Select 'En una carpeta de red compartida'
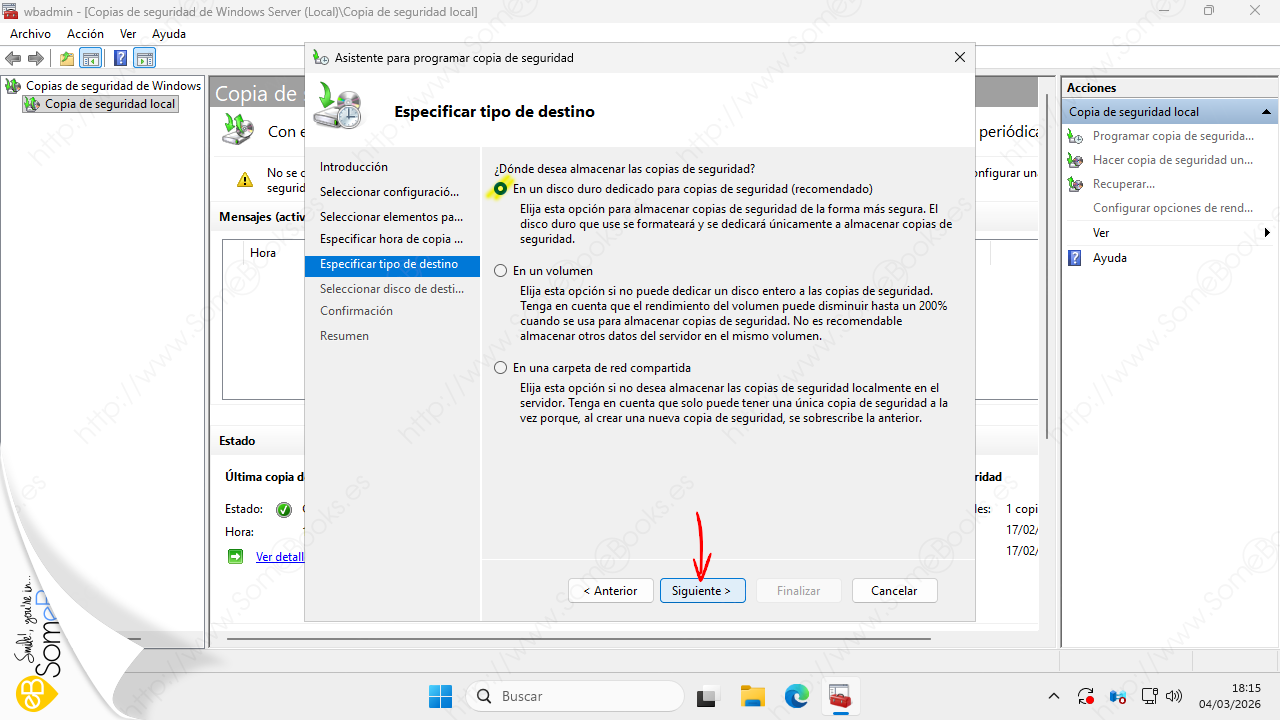This screenshot has width=1280, height=720. pyautogui.click(x=501, y=368)
